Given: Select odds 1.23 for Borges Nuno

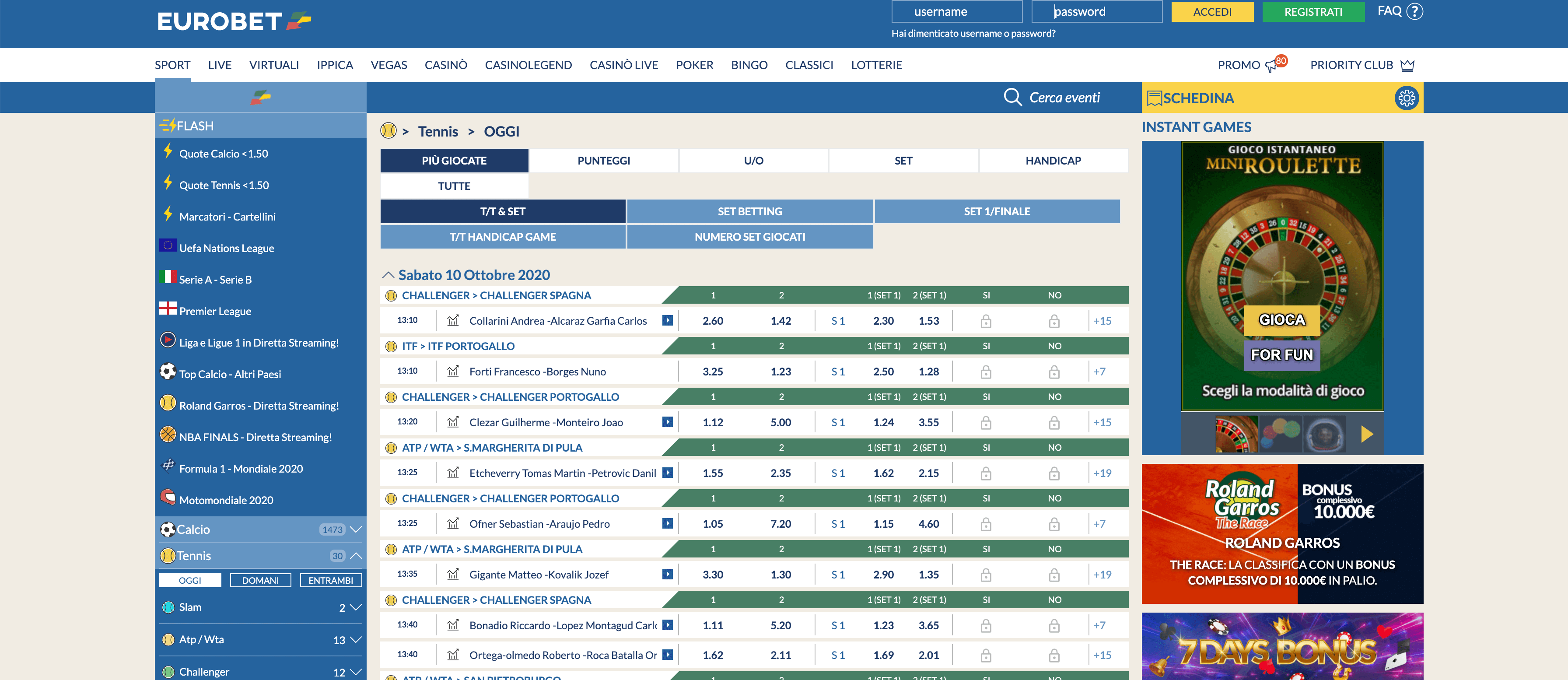Looking at the screenshot, I should coord(781,372).
